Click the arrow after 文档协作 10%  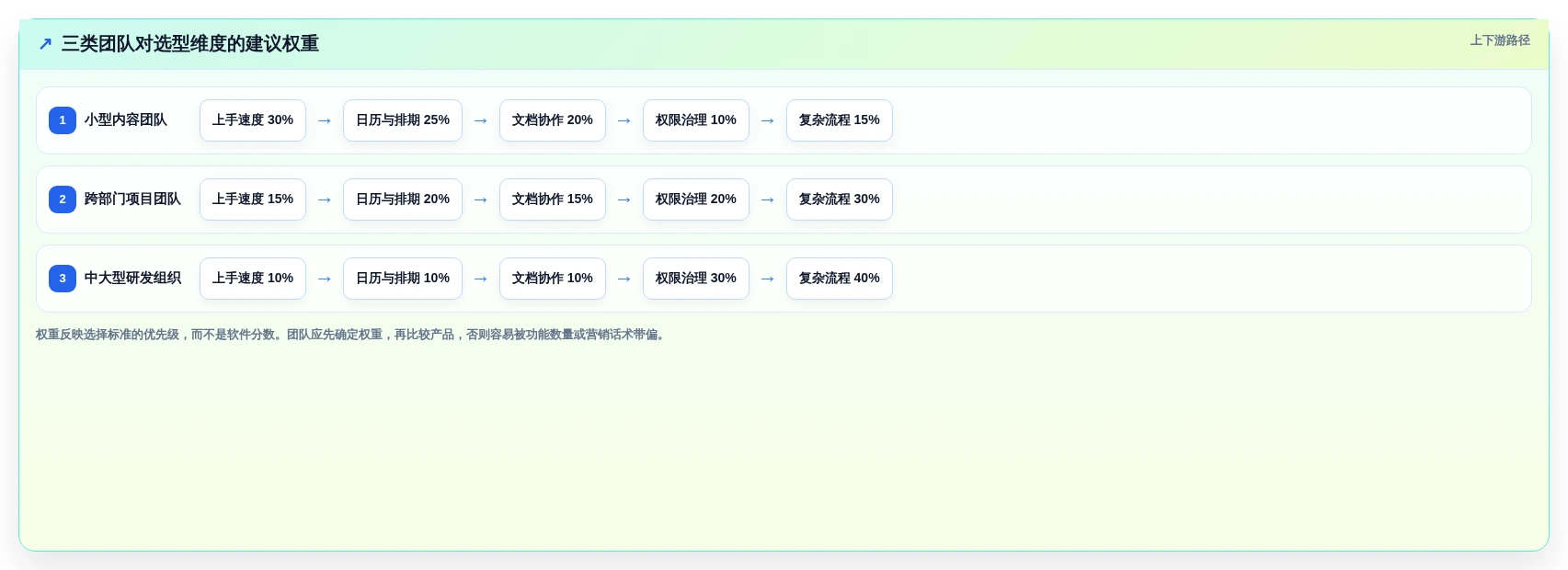pyautogui.click(x=624, y=279)
